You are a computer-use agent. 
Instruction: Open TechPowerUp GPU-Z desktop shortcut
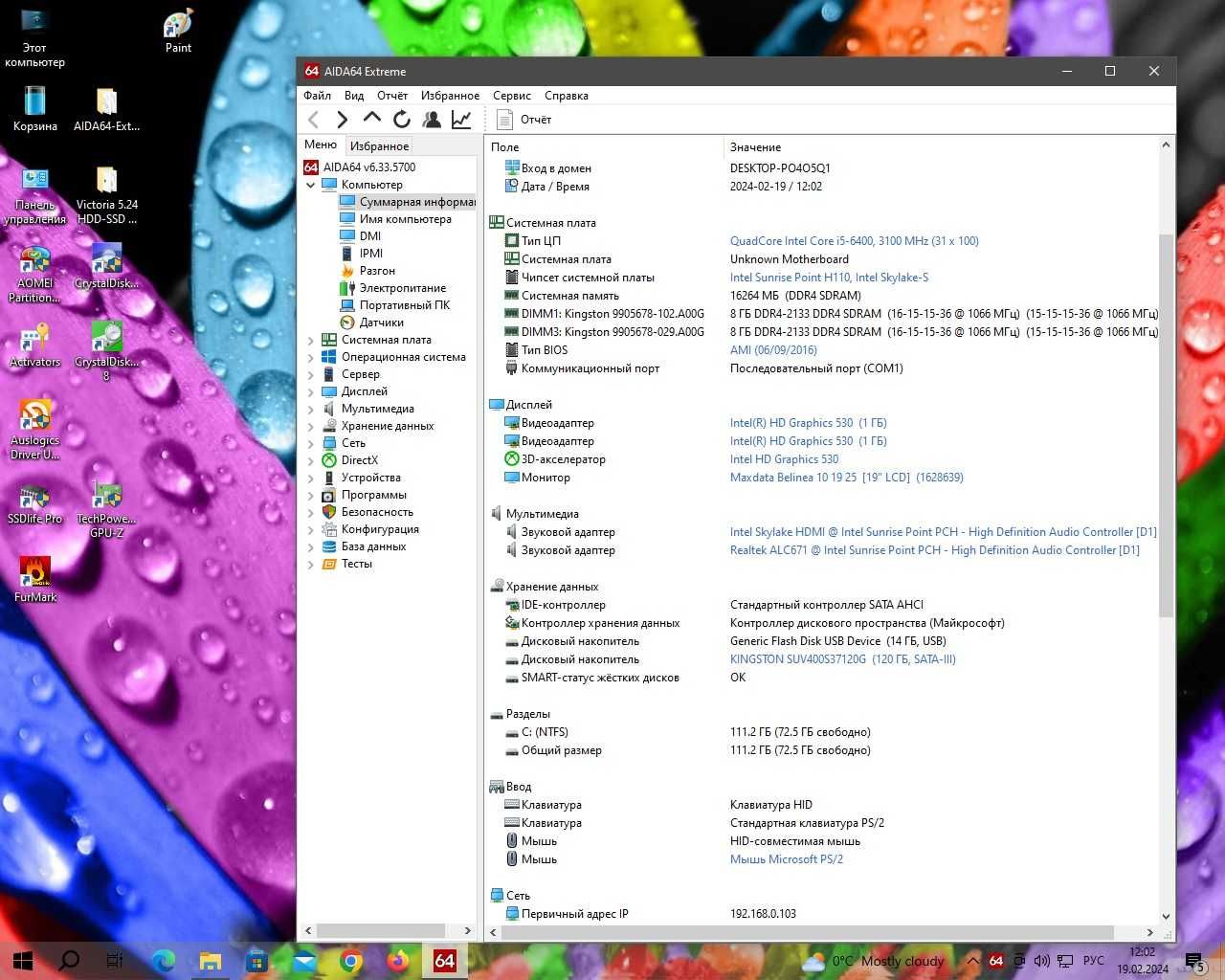pos(106,509)
